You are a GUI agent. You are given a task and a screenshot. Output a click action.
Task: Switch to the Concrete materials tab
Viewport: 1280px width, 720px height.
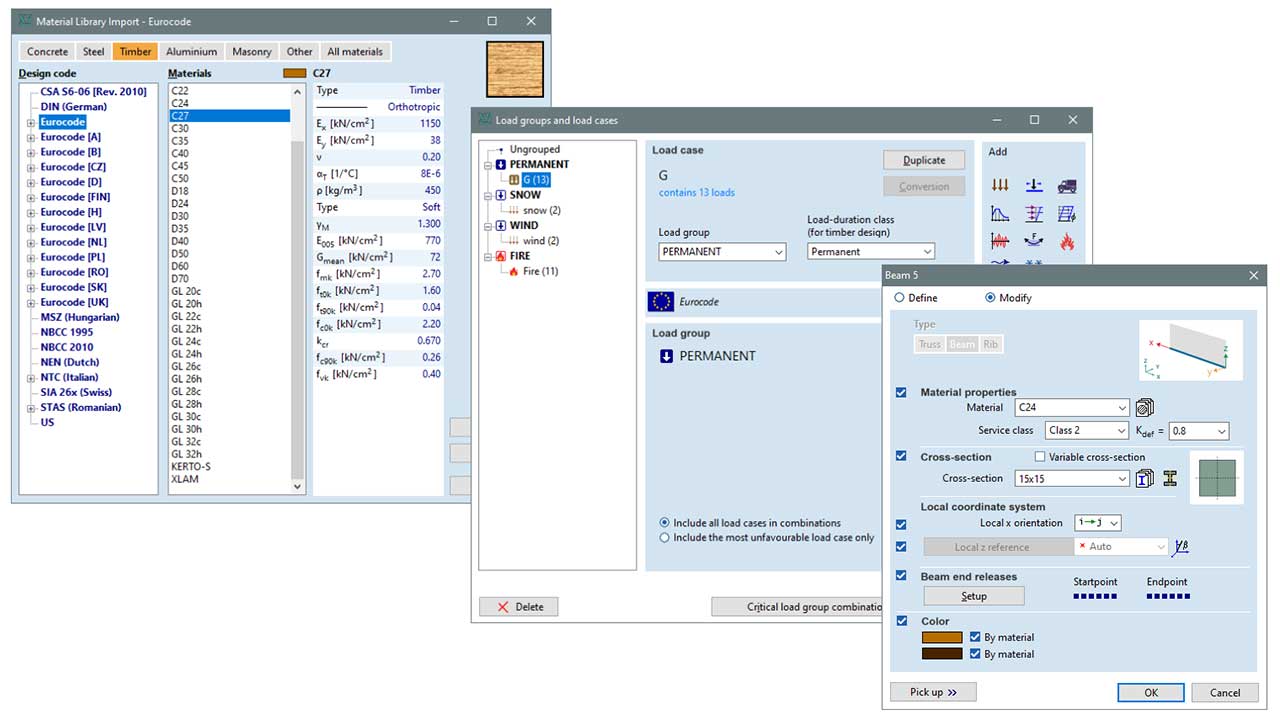[x=48, y=52]
